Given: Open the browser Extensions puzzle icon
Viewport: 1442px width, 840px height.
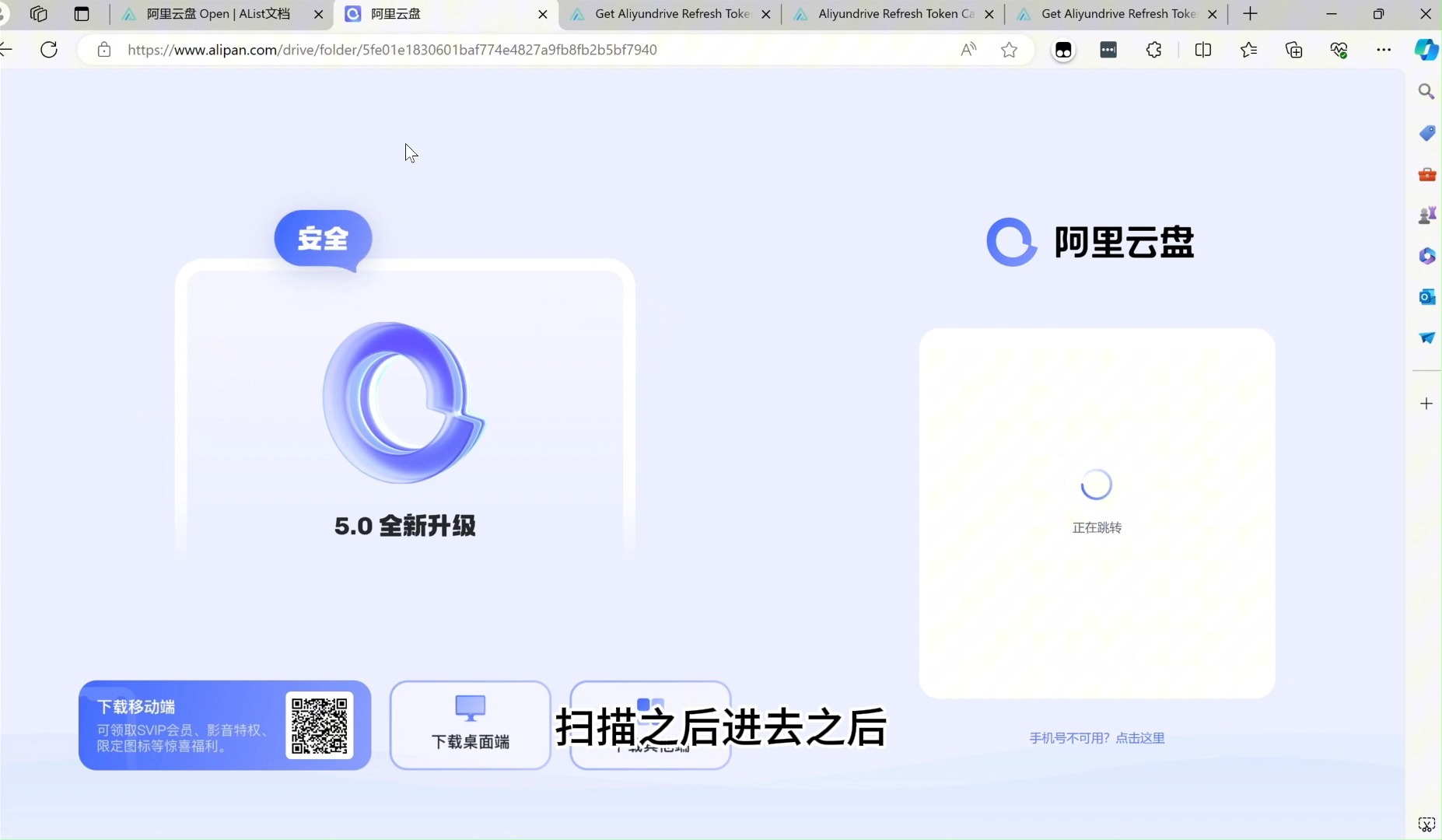Looking at the screenshot, I should [1154, 50].
